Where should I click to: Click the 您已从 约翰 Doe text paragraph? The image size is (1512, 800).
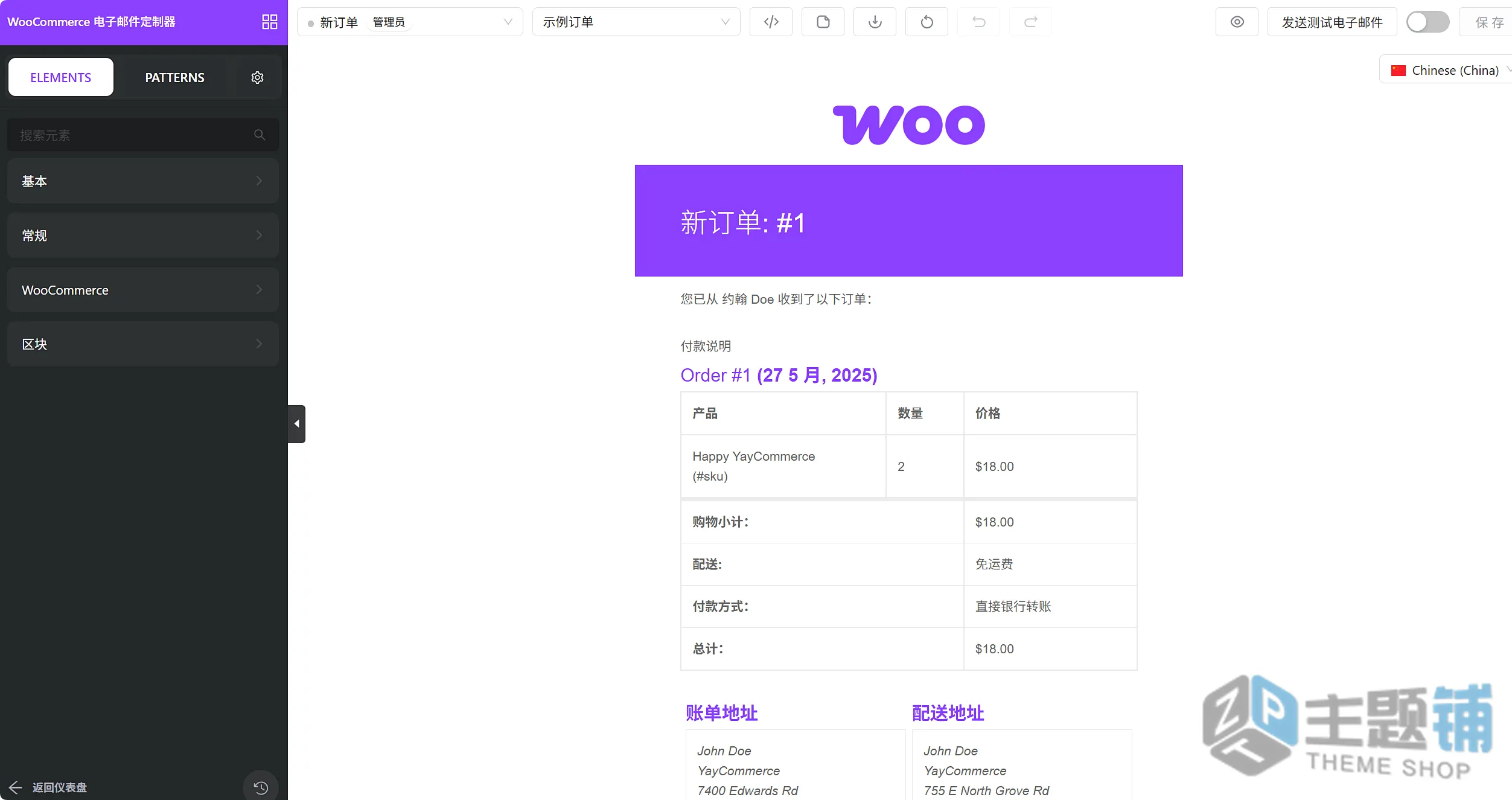pyautogui.click(x=776, y=299)
